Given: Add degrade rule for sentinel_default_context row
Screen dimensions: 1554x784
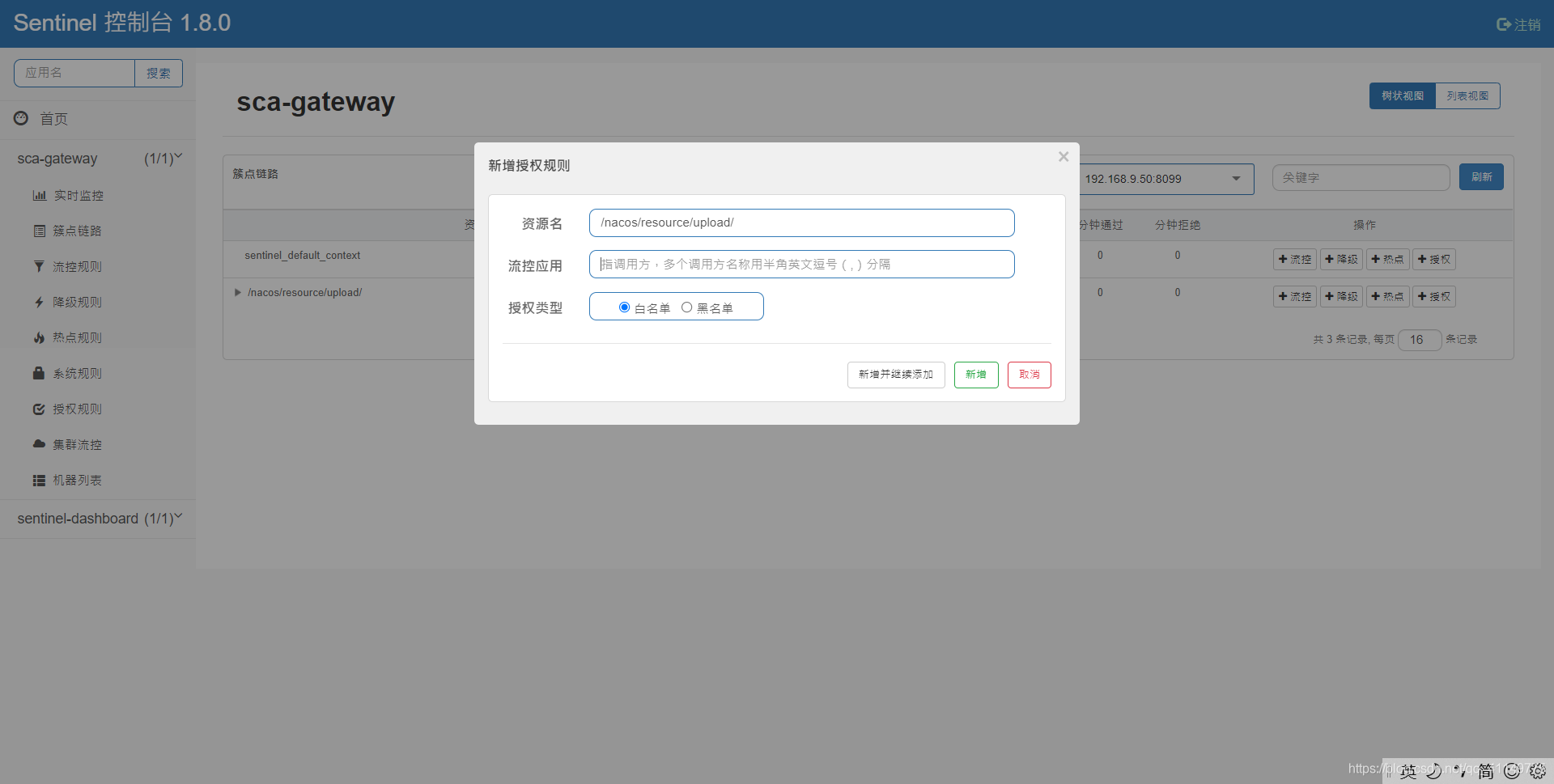Looking at the screenshot, I should click(x=1341, y=259).
